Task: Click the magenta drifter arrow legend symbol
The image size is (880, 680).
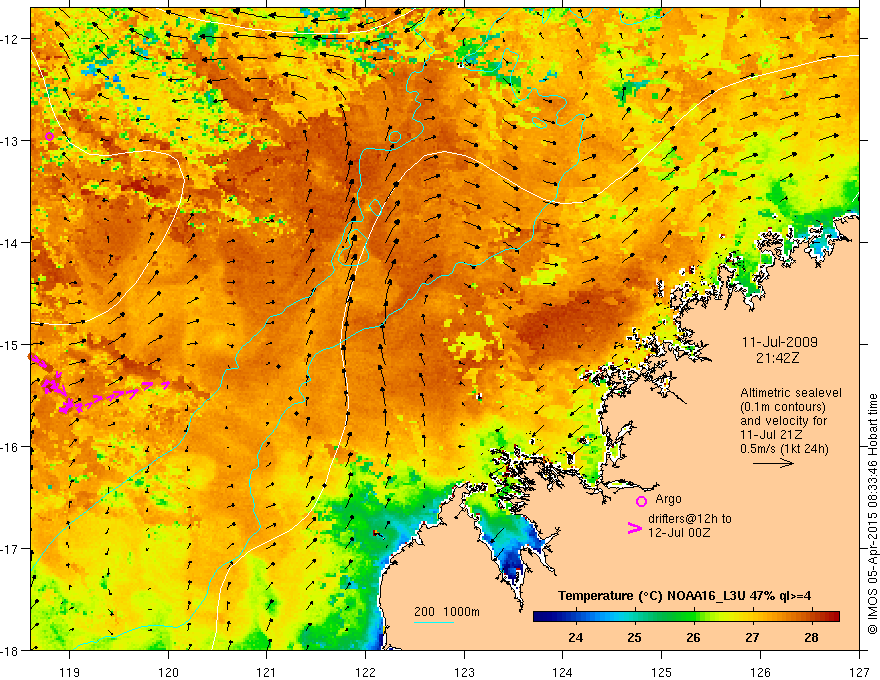Action: (x=634, y=528)
